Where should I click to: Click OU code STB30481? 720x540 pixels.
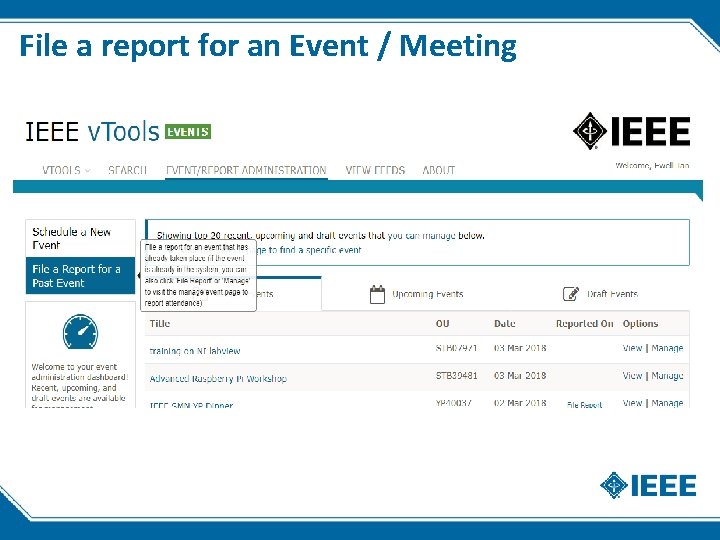click(x=456, y=376)
